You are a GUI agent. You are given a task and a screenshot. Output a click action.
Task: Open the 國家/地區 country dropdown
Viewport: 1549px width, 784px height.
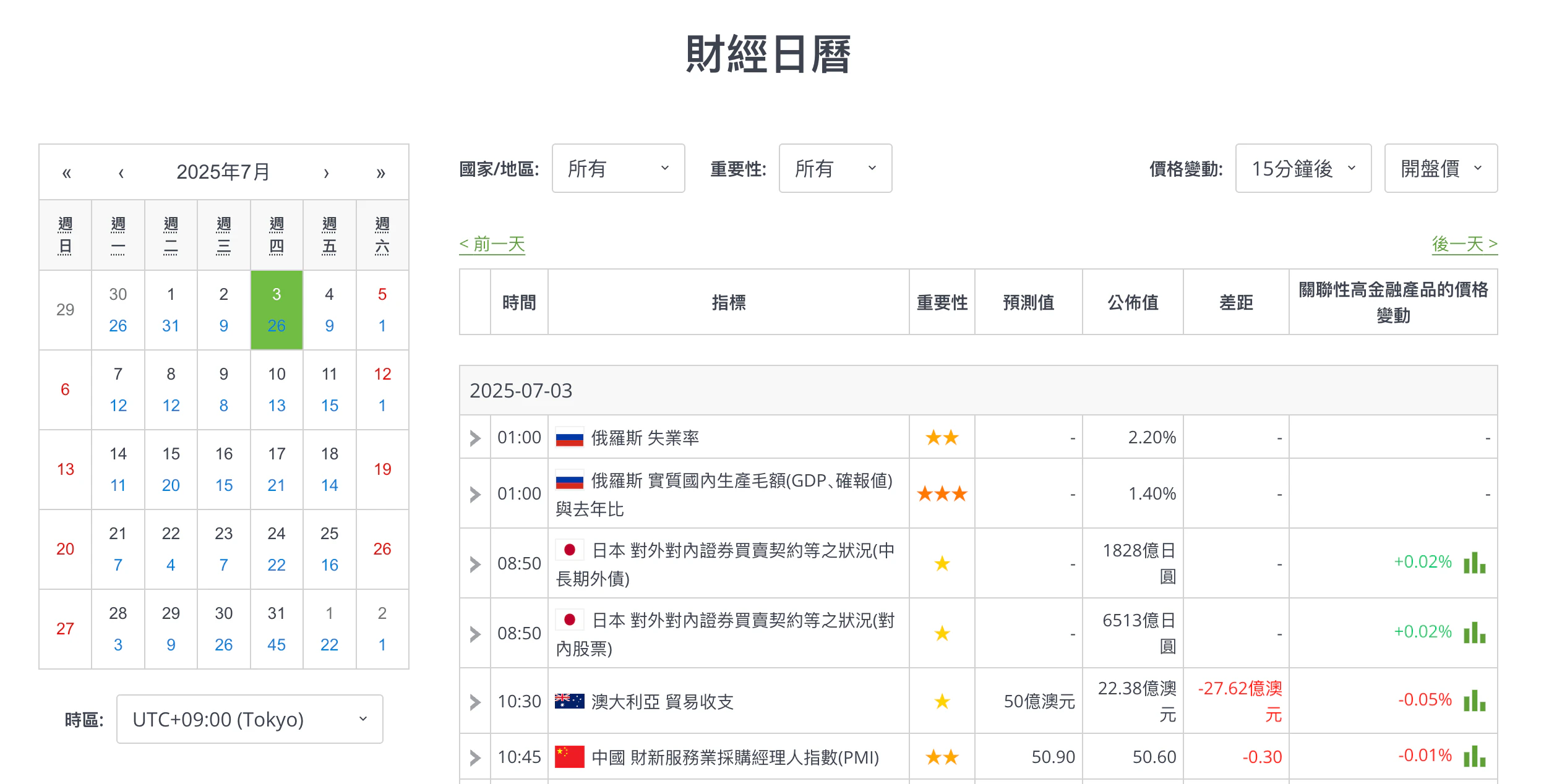coord(618,168)
